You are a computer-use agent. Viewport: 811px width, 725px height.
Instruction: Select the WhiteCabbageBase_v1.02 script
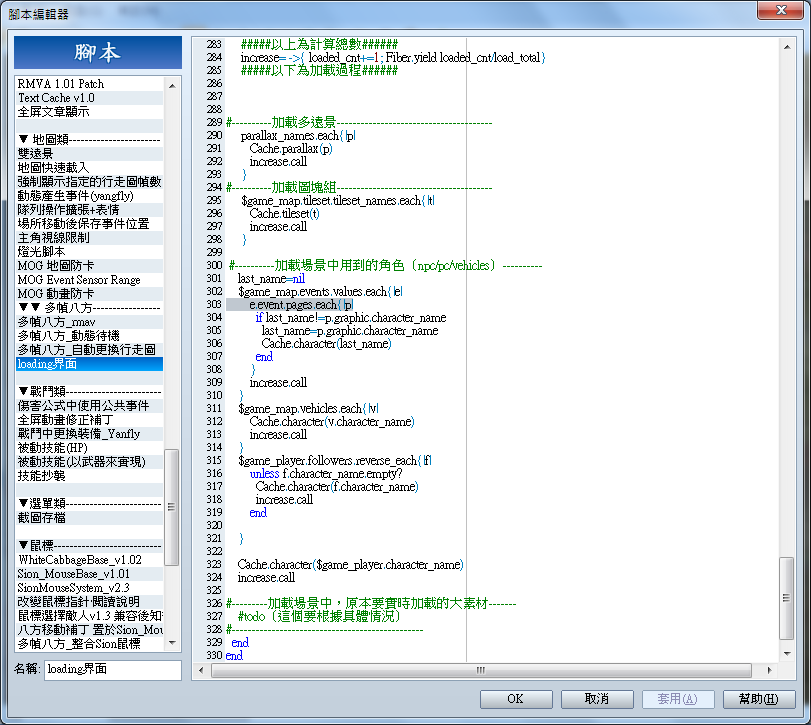pos(89,560)
